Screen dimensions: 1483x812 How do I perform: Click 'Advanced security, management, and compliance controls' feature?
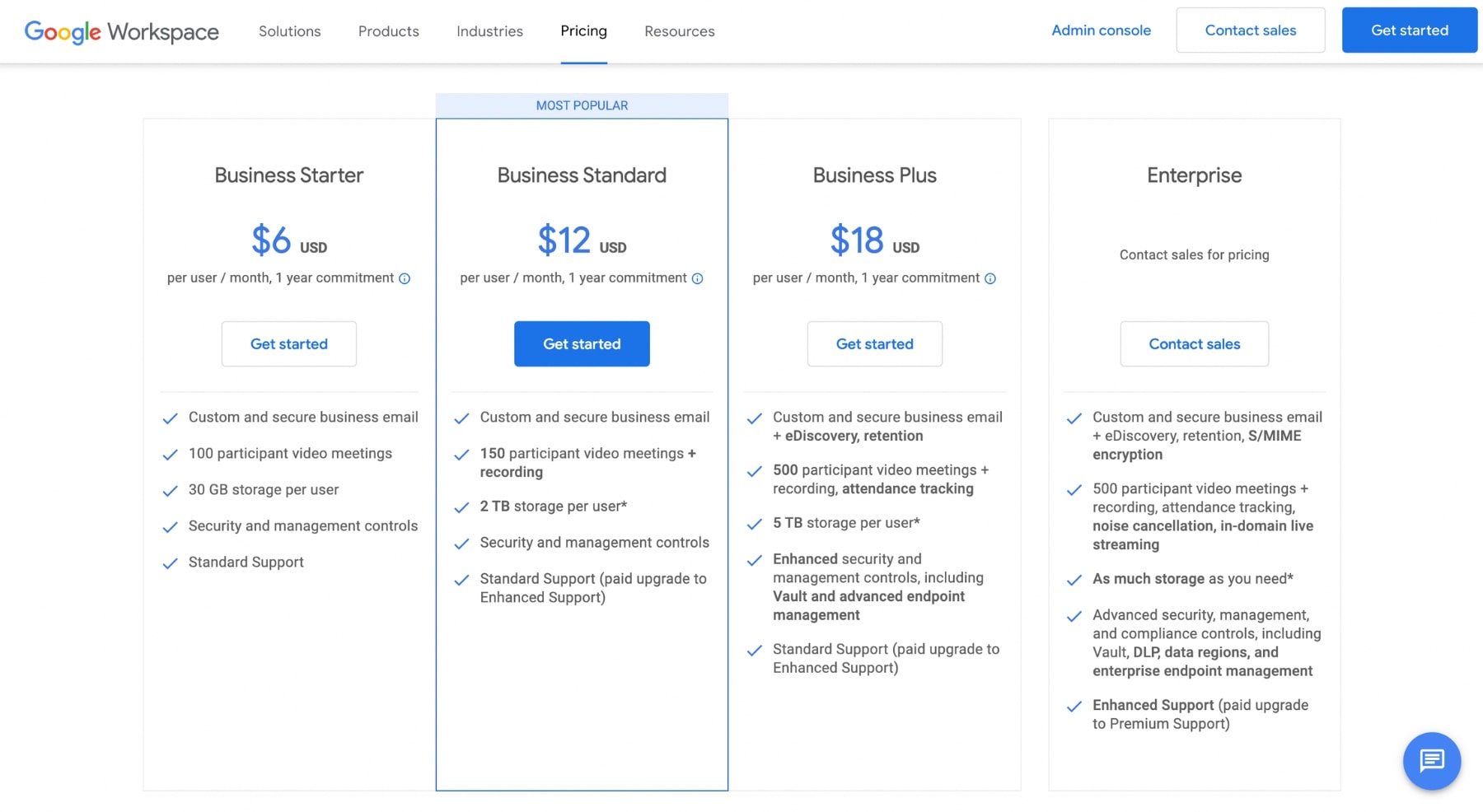pyautogui.click(x=1207, y=643)
